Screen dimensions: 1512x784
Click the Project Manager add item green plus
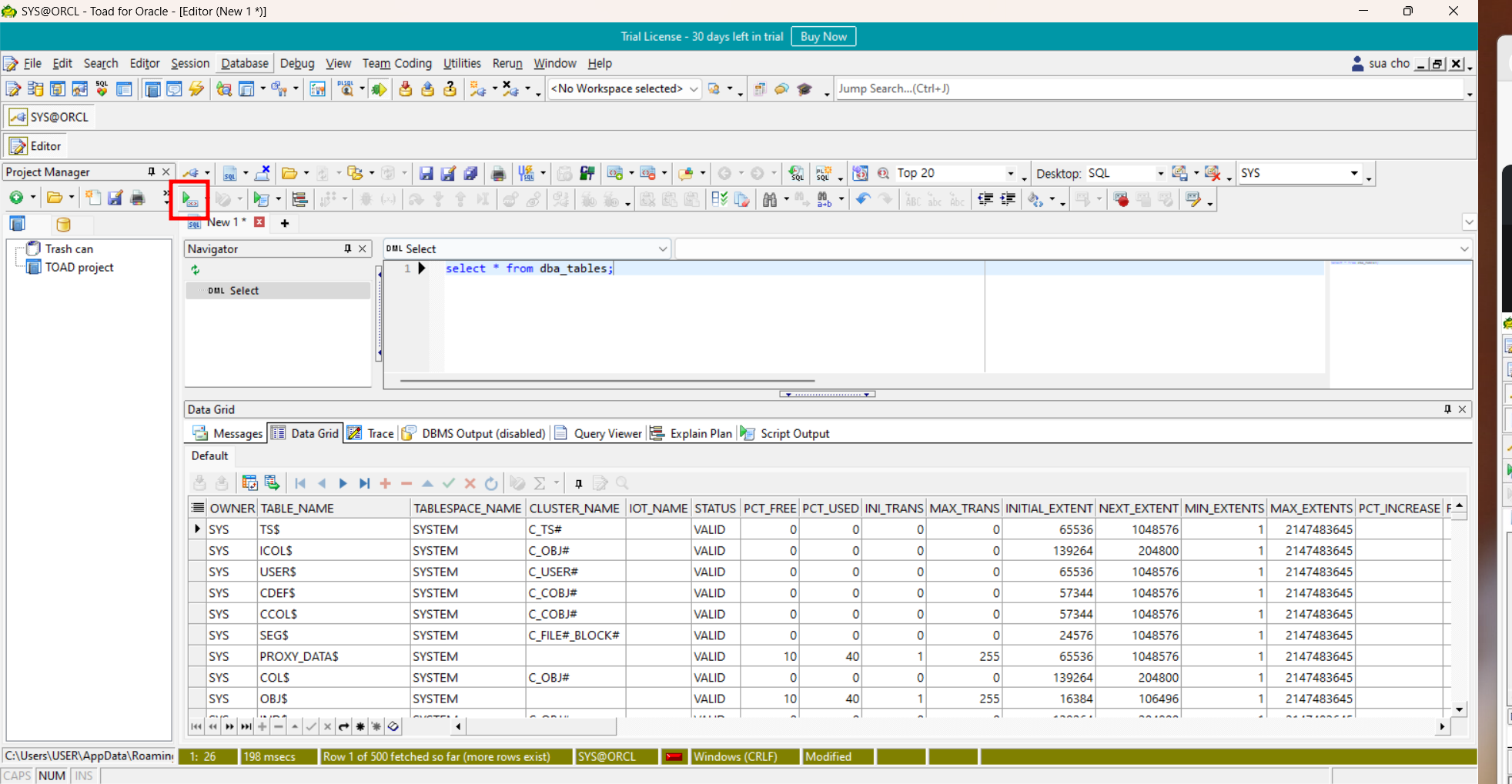(x=15, y=198)
